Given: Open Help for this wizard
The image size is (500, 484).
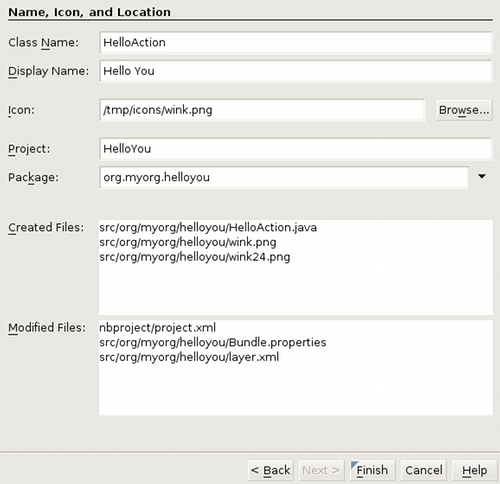Looking at the screenshot, I should point(474,470).
